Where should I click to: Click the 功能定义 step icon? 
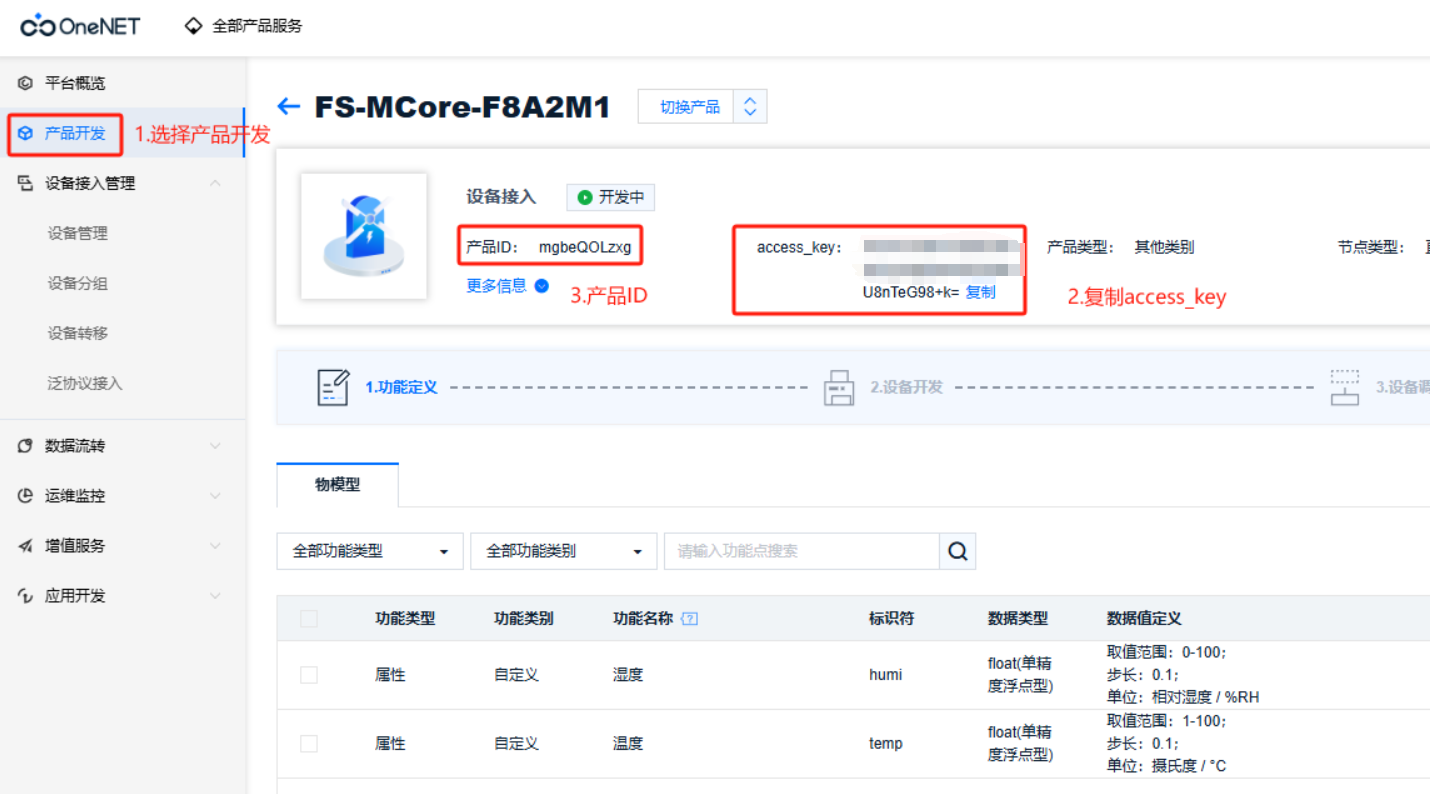333,387
